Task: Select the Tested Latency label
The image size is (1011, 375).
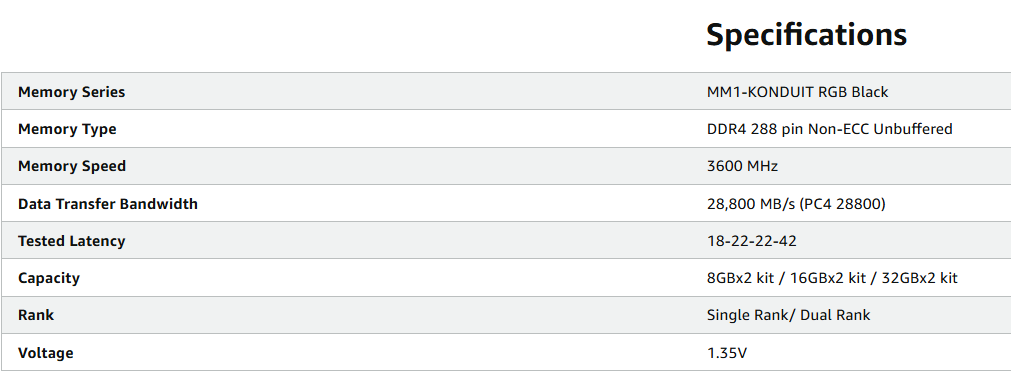Action: coord(72,241)
